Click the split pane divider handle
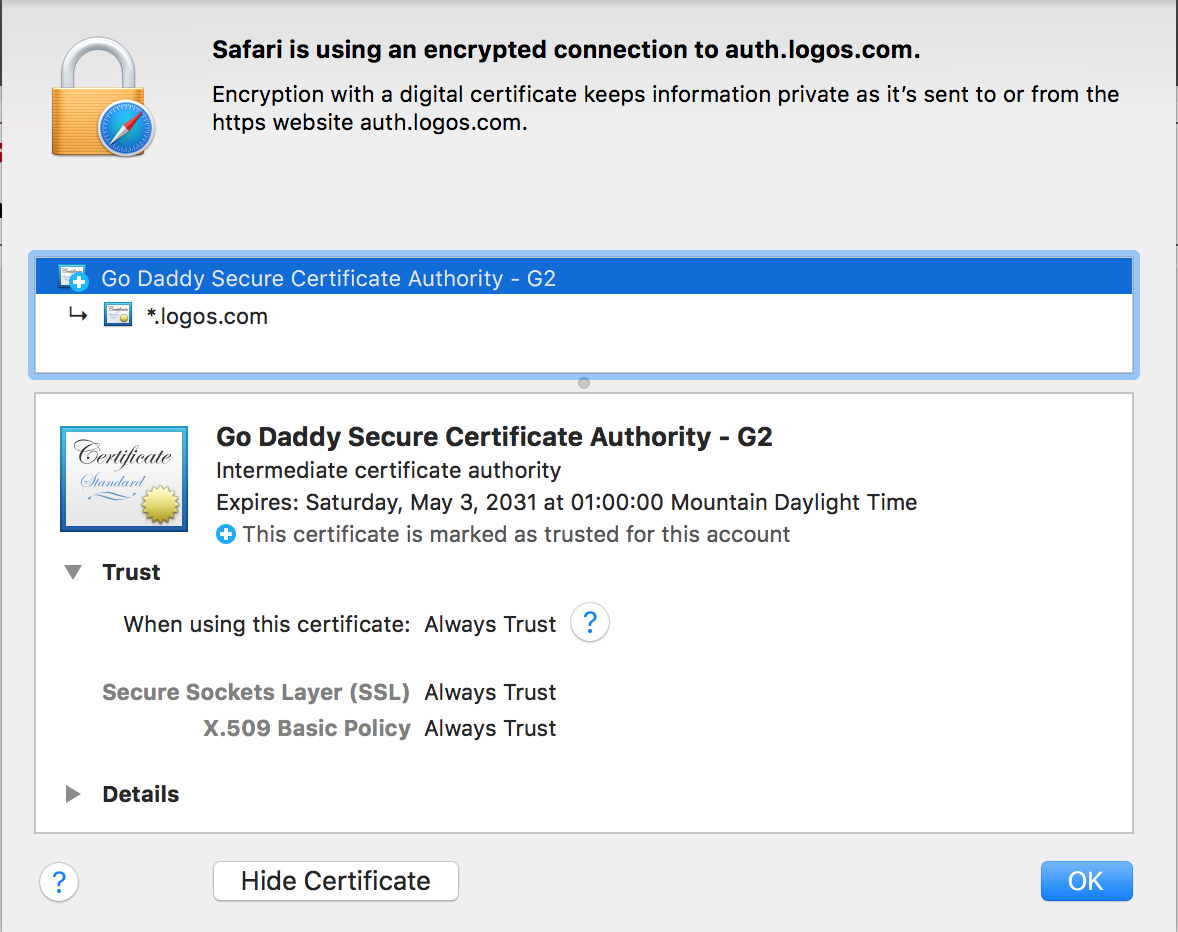Image resolution: width=1178 pixels, height=932 pixels. [x=584, y=383]
